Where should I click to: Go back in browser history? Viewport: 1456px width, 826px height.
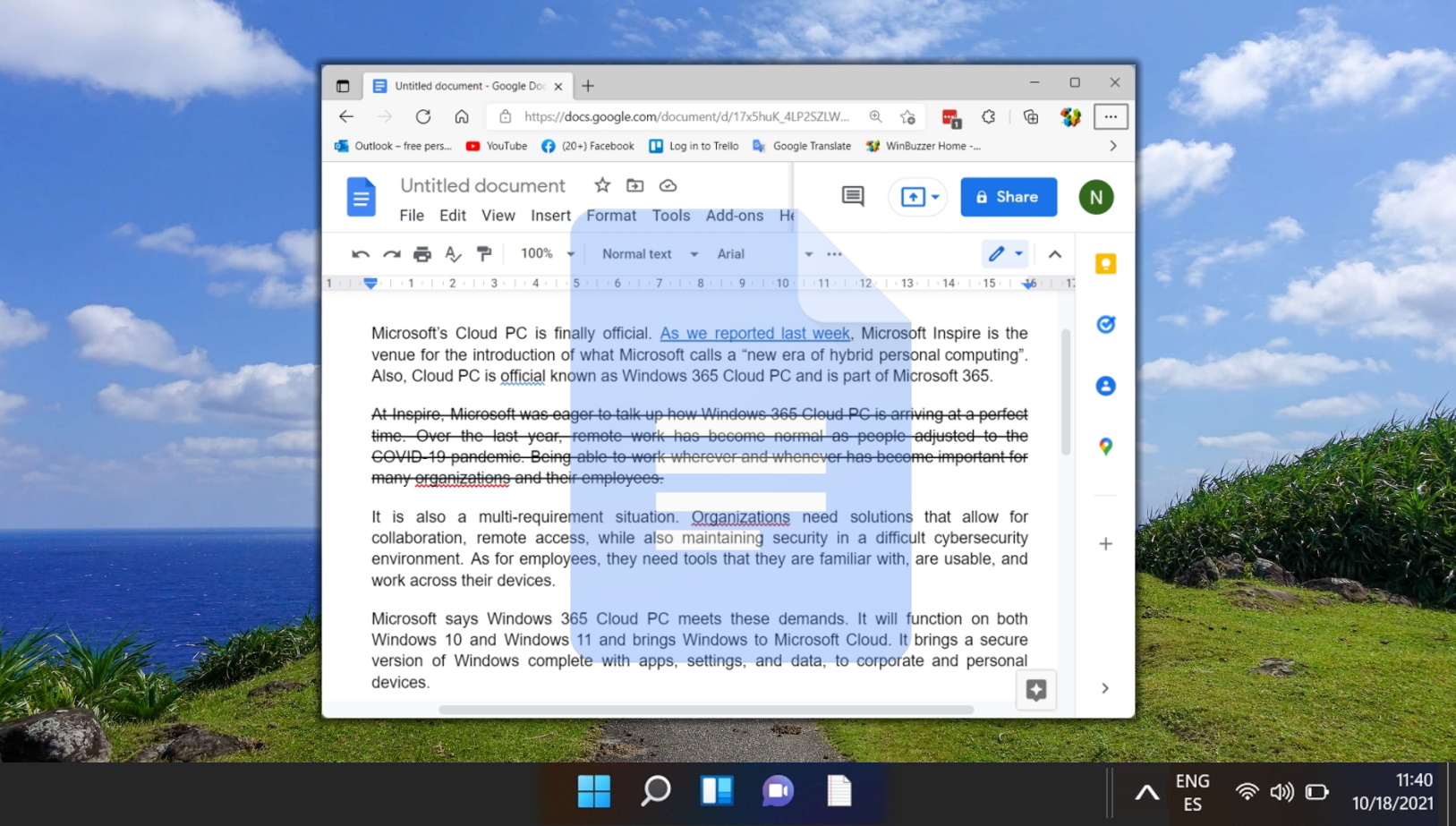click(x=346, y=116)
